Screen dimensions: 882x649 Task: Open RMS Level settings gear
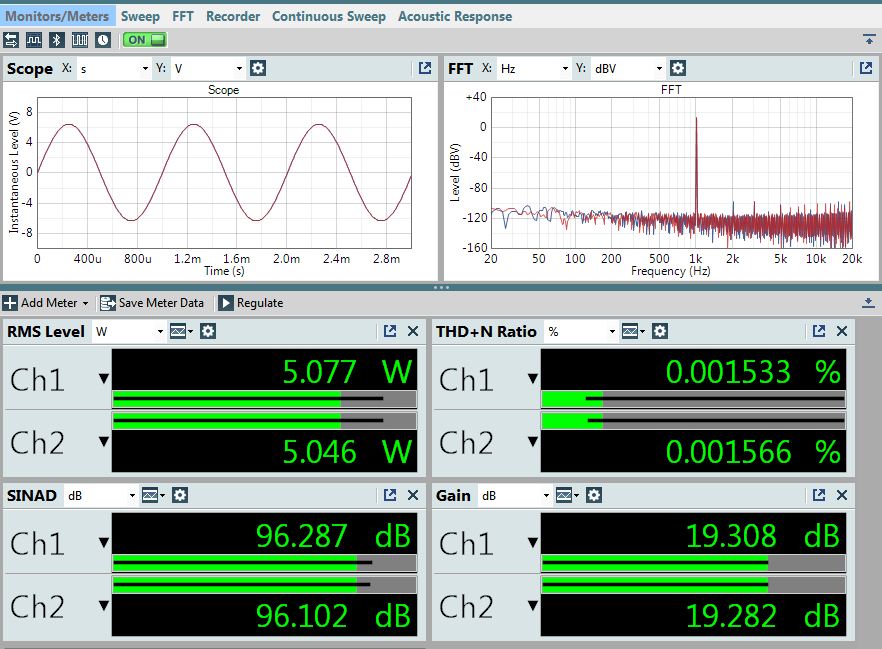(x=208, y=331)
